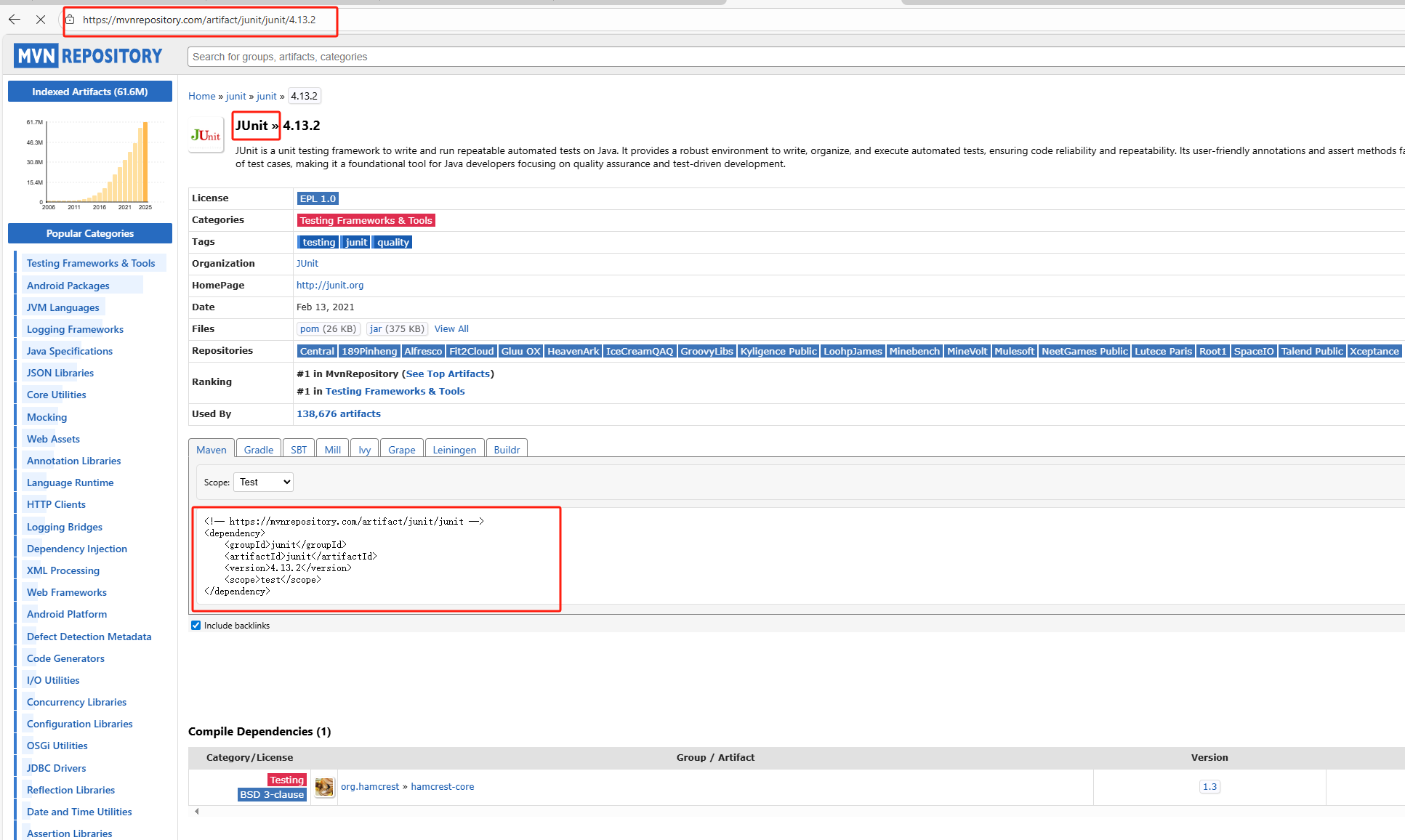This screenshot has height=840, width=1405.
Task: Open the Alfresco repository badge
Action: tap(423, 351)
